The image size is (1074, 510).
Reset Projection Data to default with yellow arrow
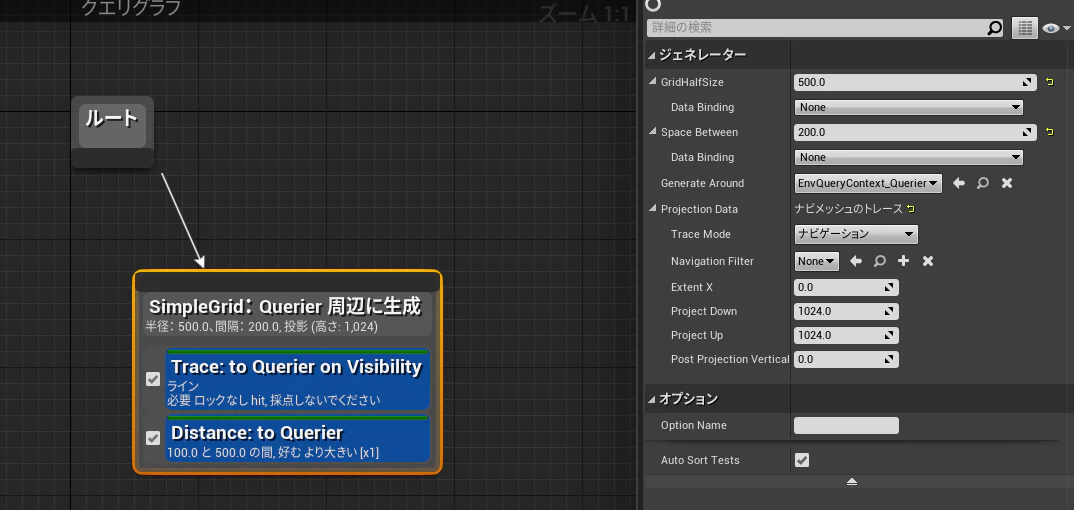(910, 209)
